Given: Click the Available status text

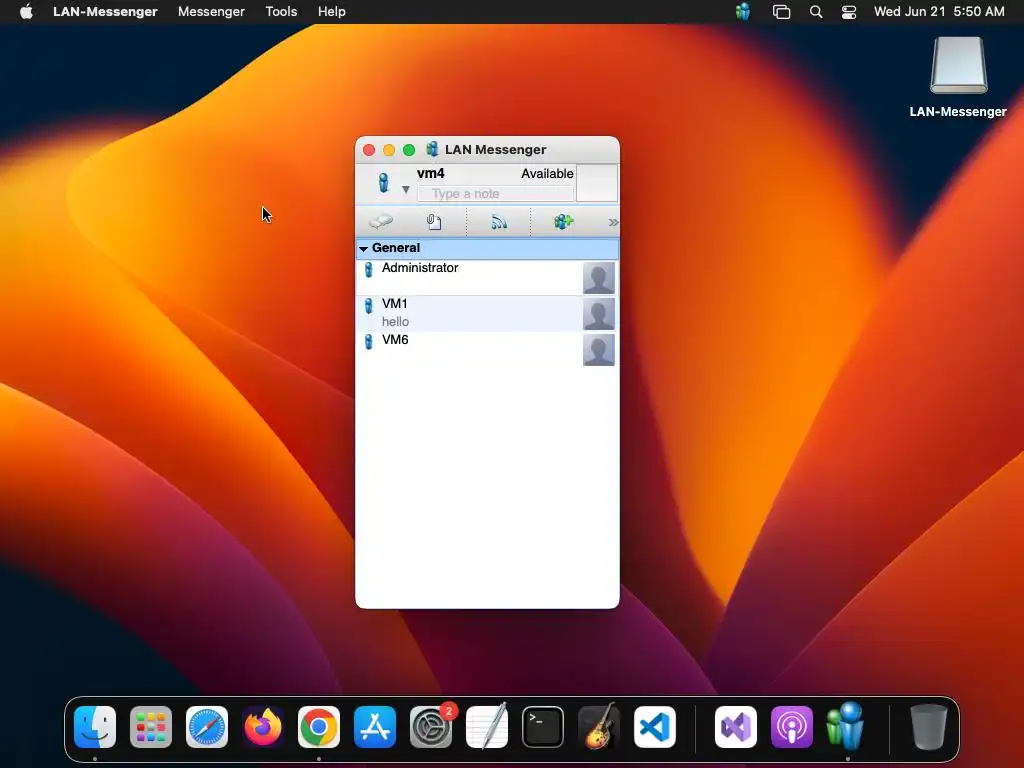Looking at the screenshot, I should (547, 174).
